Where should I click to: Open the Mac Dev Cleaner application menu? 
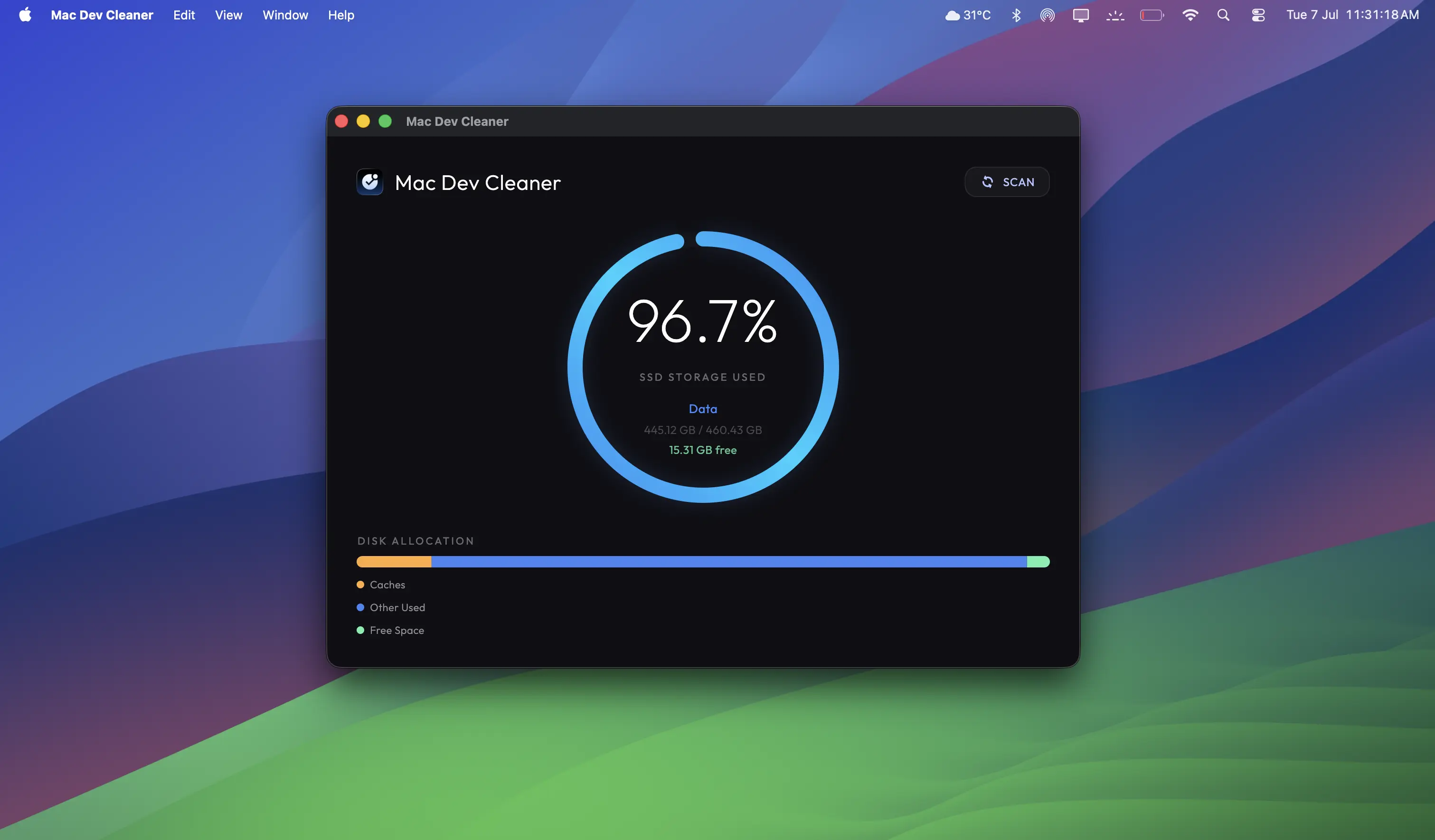point(102,15)
